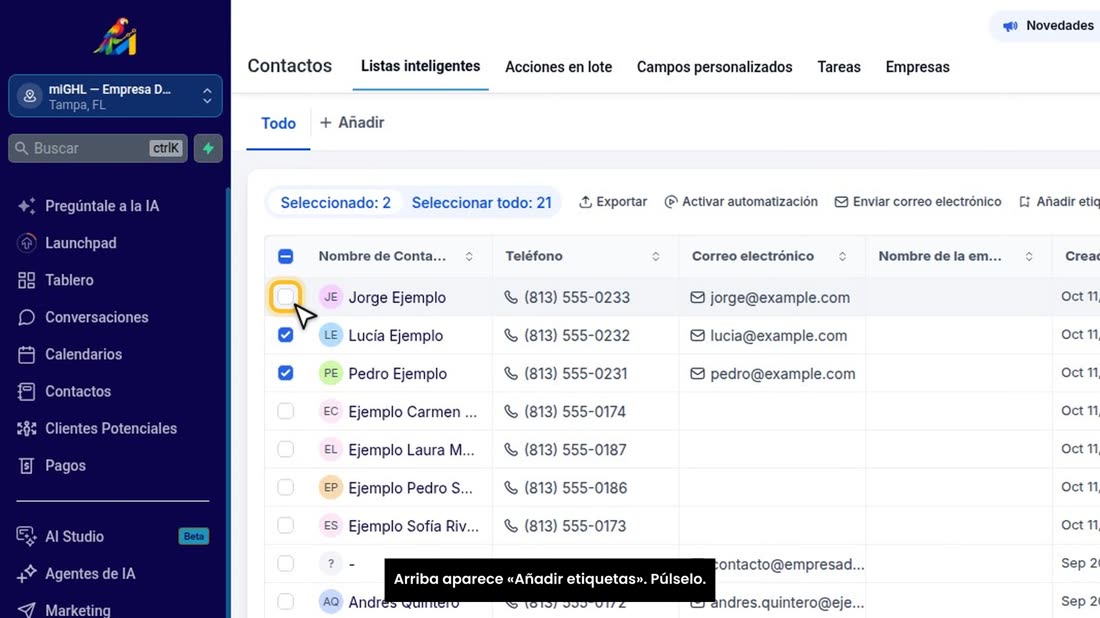Toggle the header select-all checkbox
Viewport: 1100px width, 618px height.
286,256
